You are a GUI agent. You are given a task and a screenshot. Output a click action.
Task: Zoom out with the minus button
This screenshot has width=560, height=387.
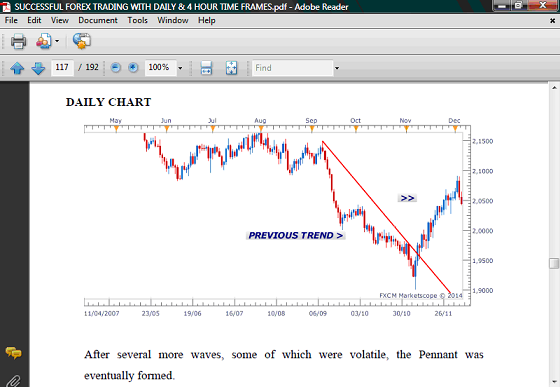click(x=115, y=67)
